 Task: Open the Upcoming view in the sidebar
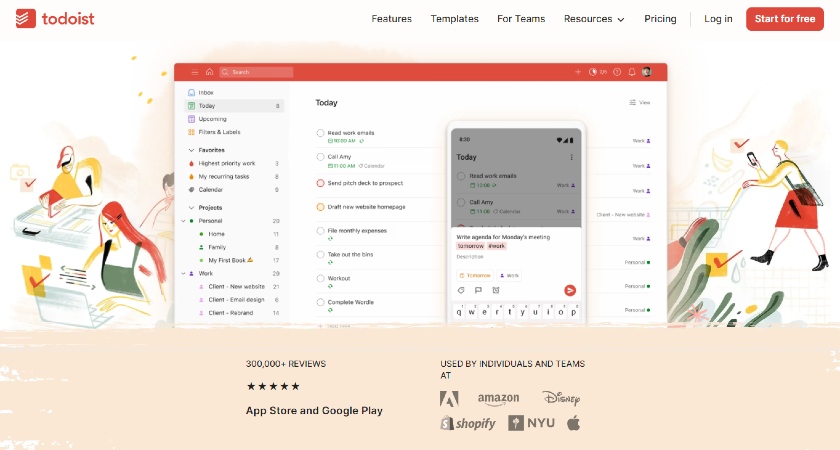234,119
